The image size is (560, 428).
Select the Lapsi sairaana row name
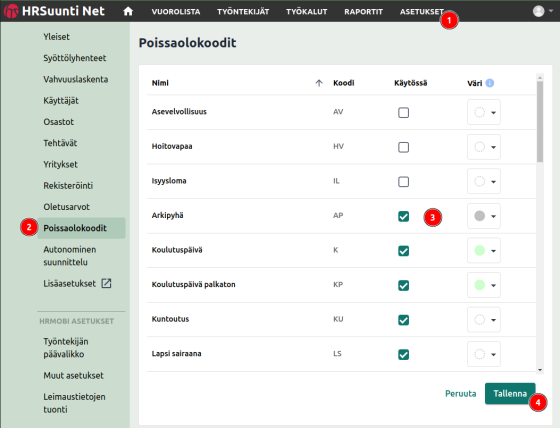[176, 354]
